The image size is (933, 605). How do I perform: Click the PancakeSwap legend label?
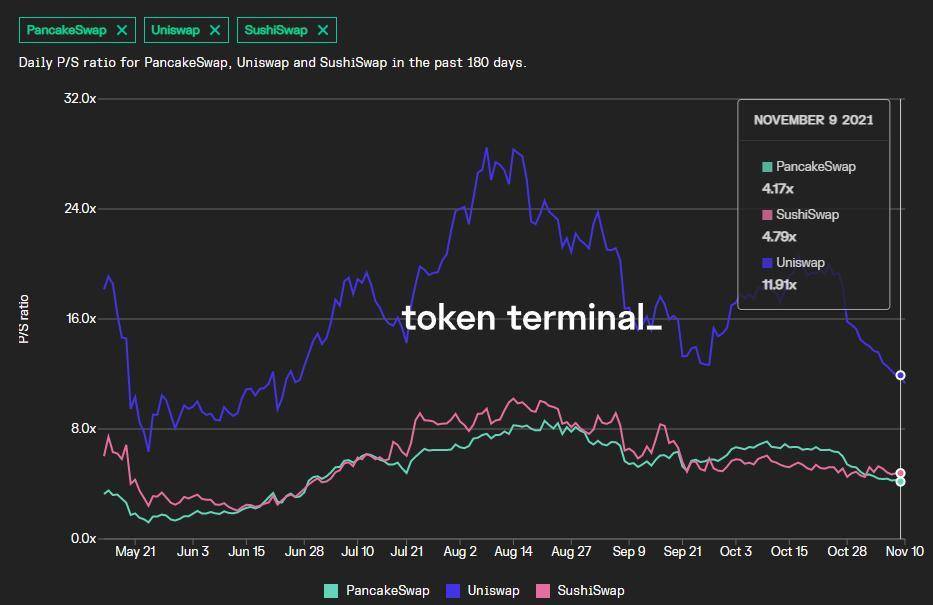click(387, 591)
